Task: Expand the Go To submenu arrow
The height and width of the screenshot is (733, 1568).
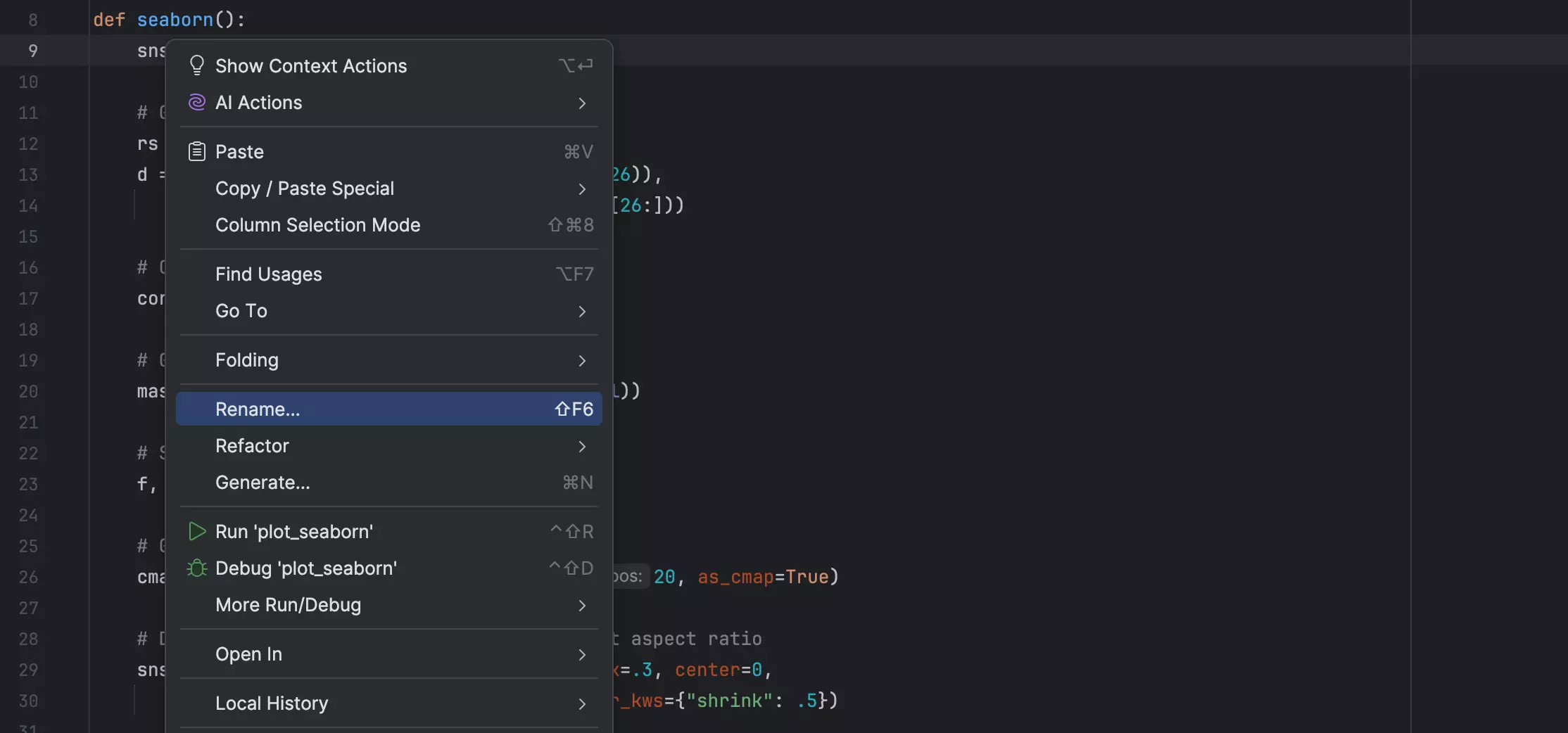Action: (582, 312)
